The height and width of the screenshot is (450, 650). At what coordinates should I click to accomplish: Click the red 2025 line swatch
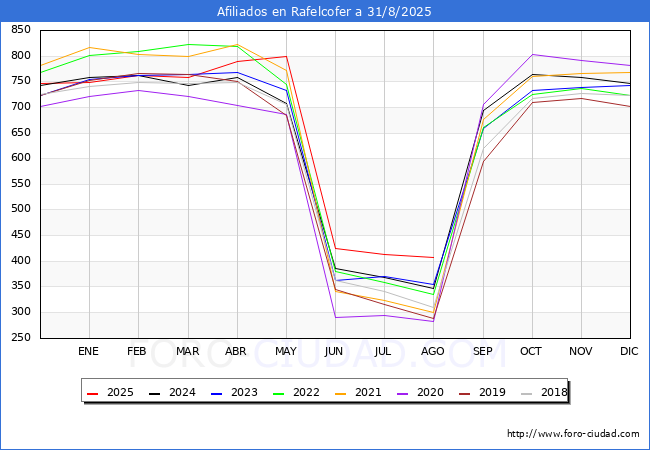[94, 393]
